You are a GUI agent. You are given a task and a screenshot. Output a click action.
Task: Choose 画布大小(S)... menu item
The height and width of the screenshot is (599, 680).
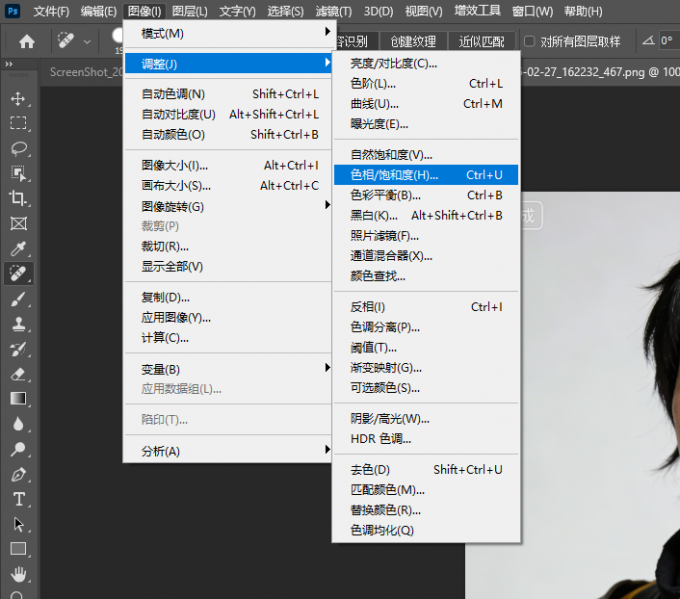click(x=228, y=186)
